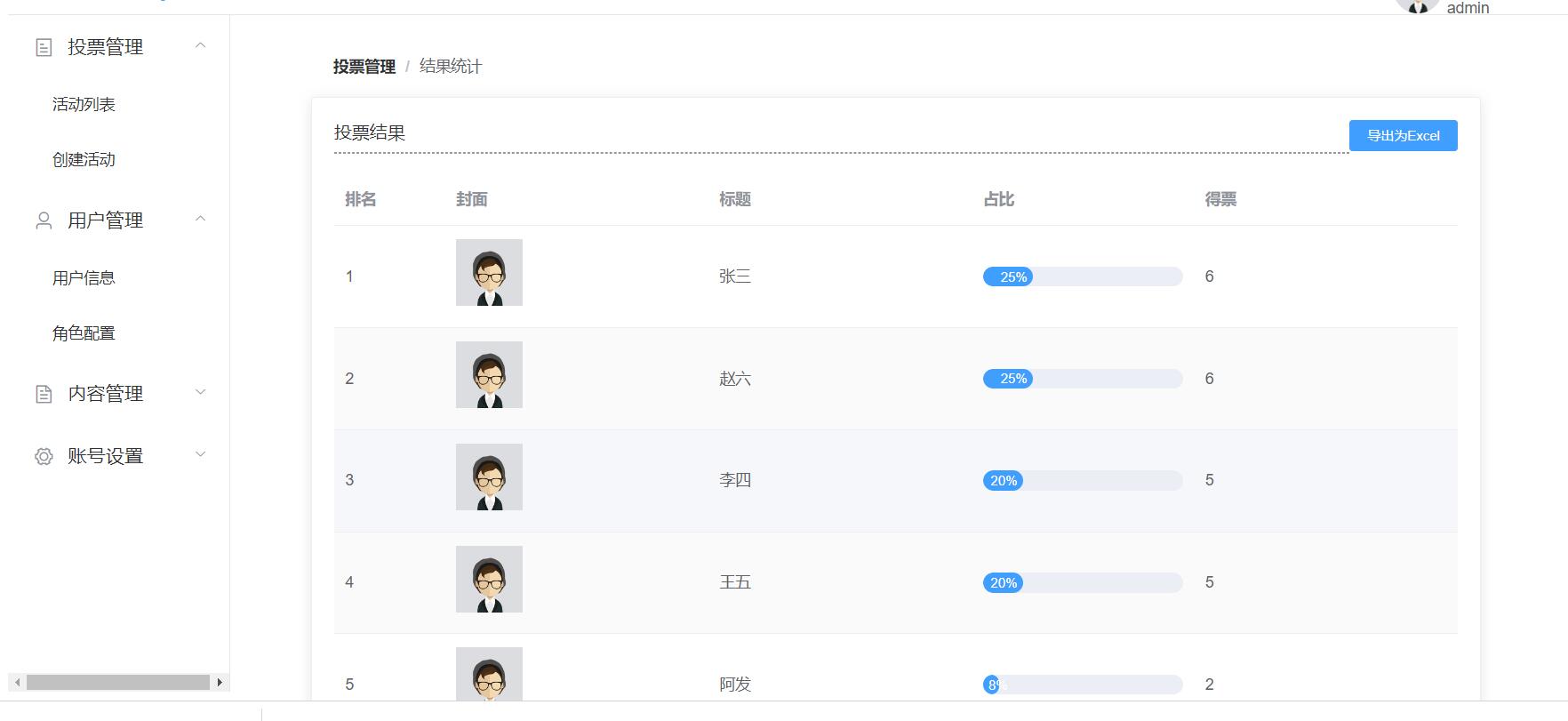This screenshot has height=721, width=1568.
Task: Click 赵六's cover avatar thumbnail
Action: tap(489, 374)
